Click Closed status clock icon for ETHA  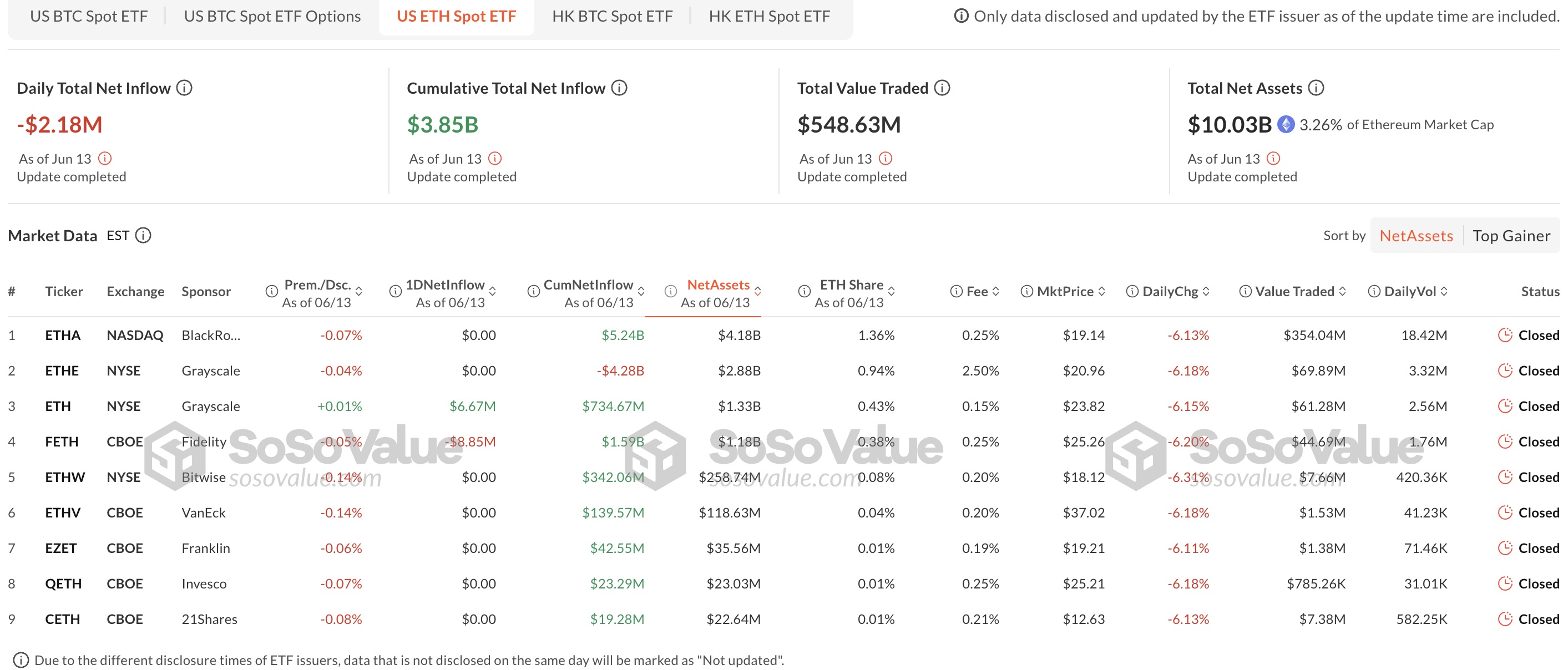(x=1505, y=334)
